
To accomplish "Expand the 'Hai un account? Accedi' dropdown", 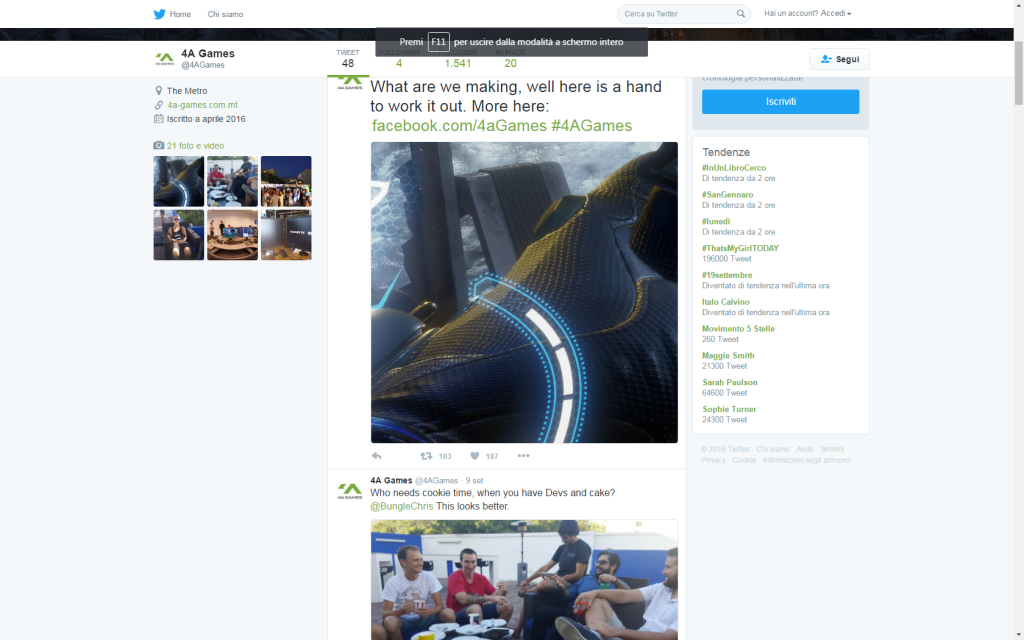I will point(807,14).
